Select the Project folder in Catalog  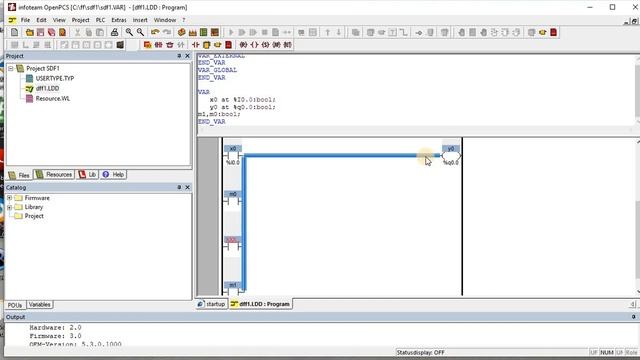(34, 216)
